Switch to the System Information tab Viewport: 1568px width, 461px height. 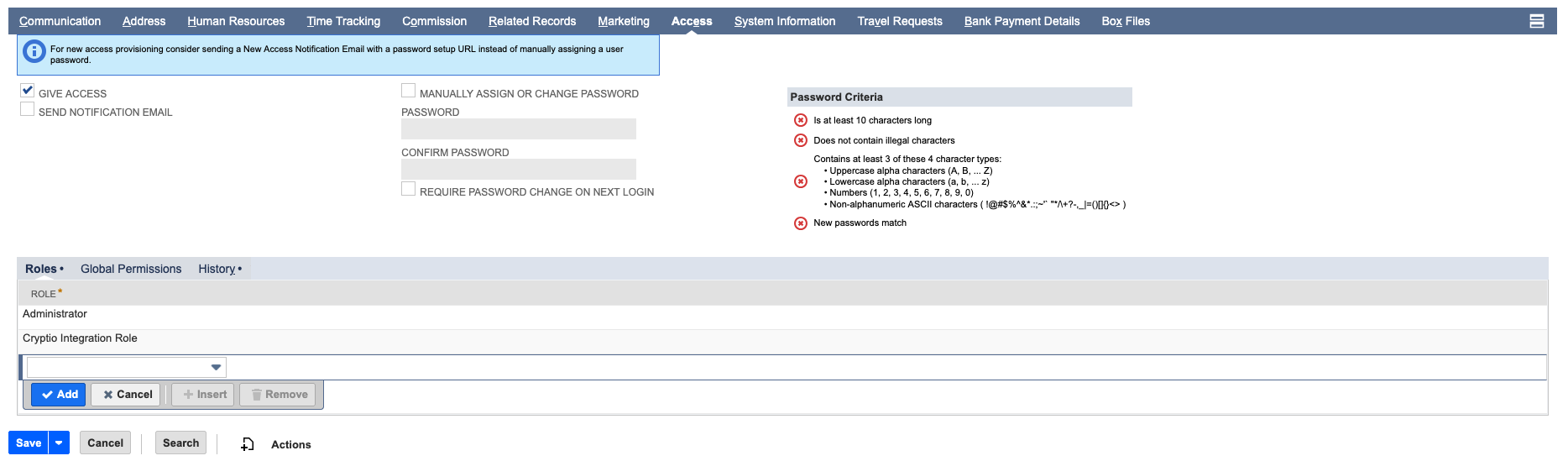784,21
